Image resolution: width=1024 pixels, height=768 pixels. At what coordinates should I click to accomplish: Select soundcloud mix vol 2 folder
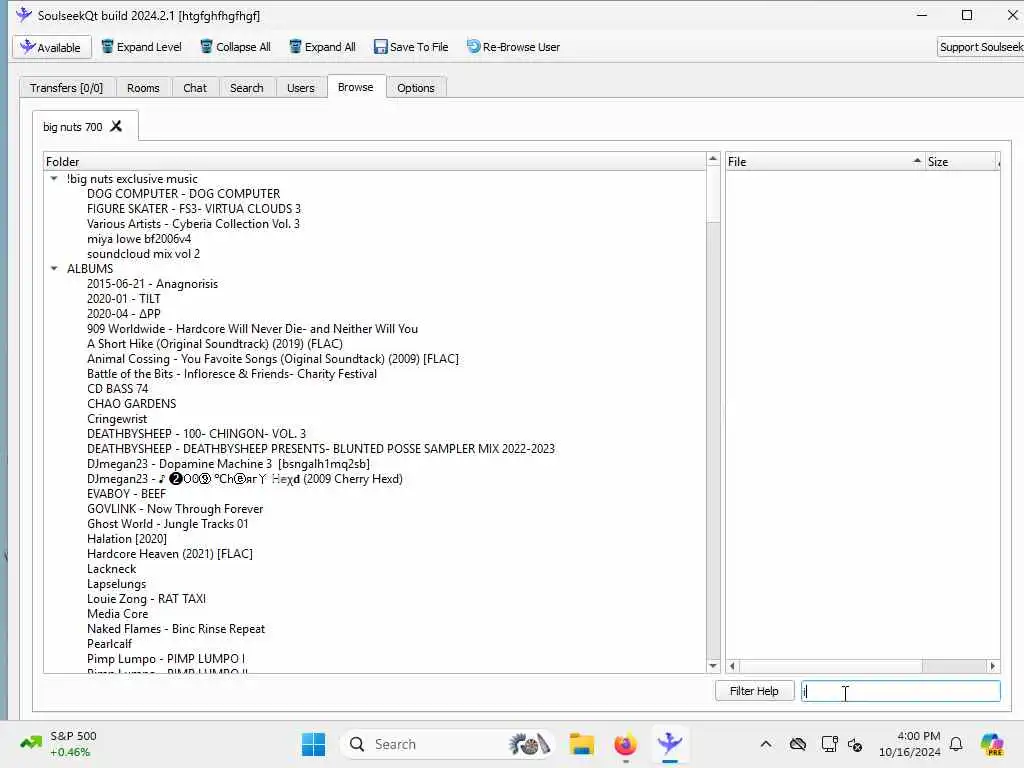pyautogui.click(x=144, y=253)
